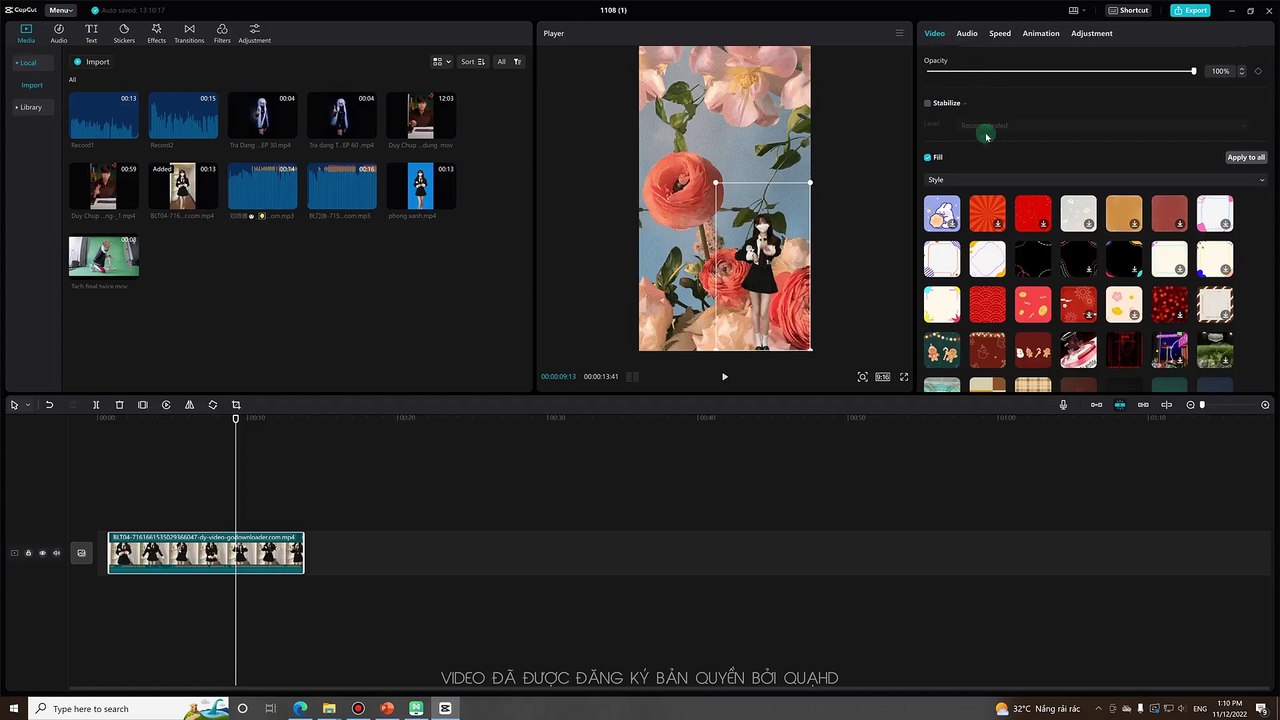1280x720 pixels.
Task: Zoom in the timeline with plus magnifier
Action: (x=1265, y=405)
